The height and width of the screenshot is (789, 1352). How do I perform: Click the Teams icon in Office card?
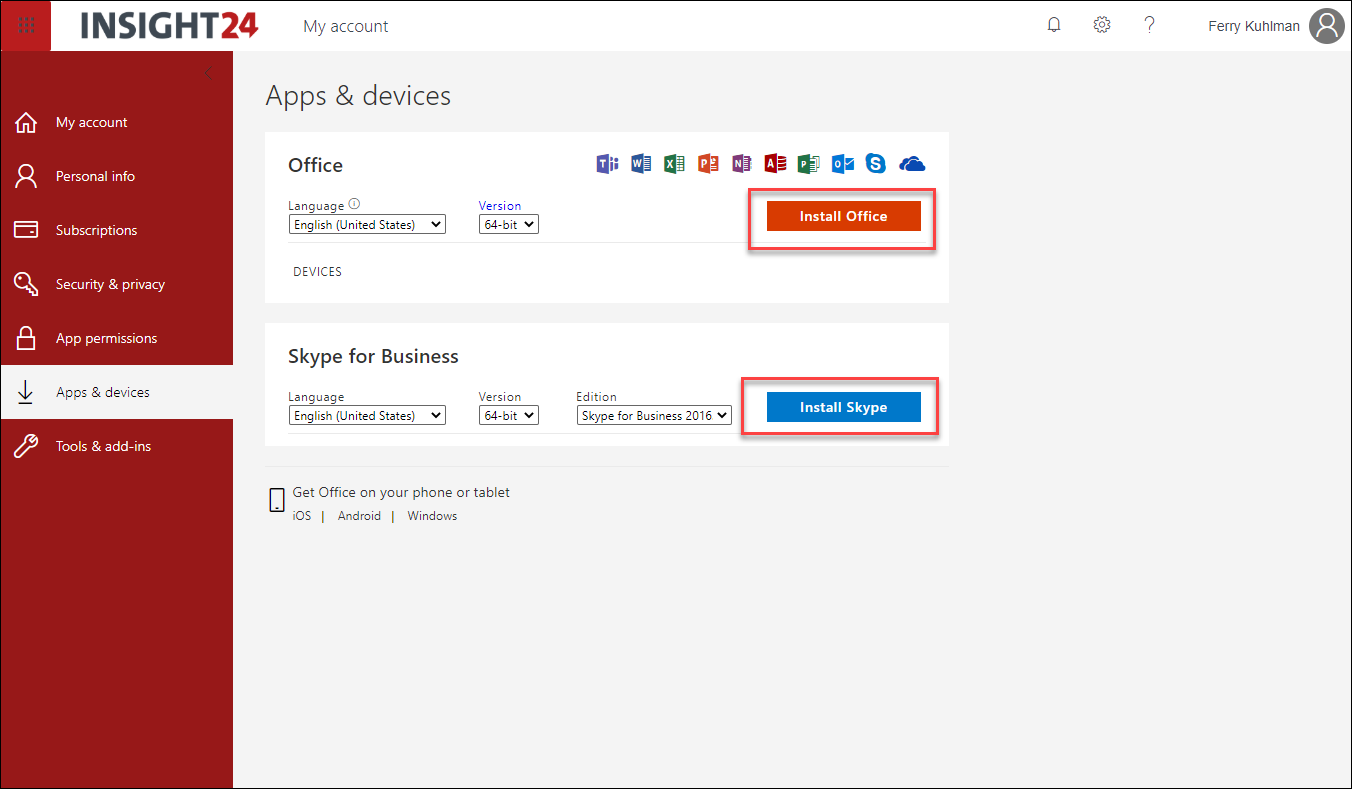pos(607,164)
